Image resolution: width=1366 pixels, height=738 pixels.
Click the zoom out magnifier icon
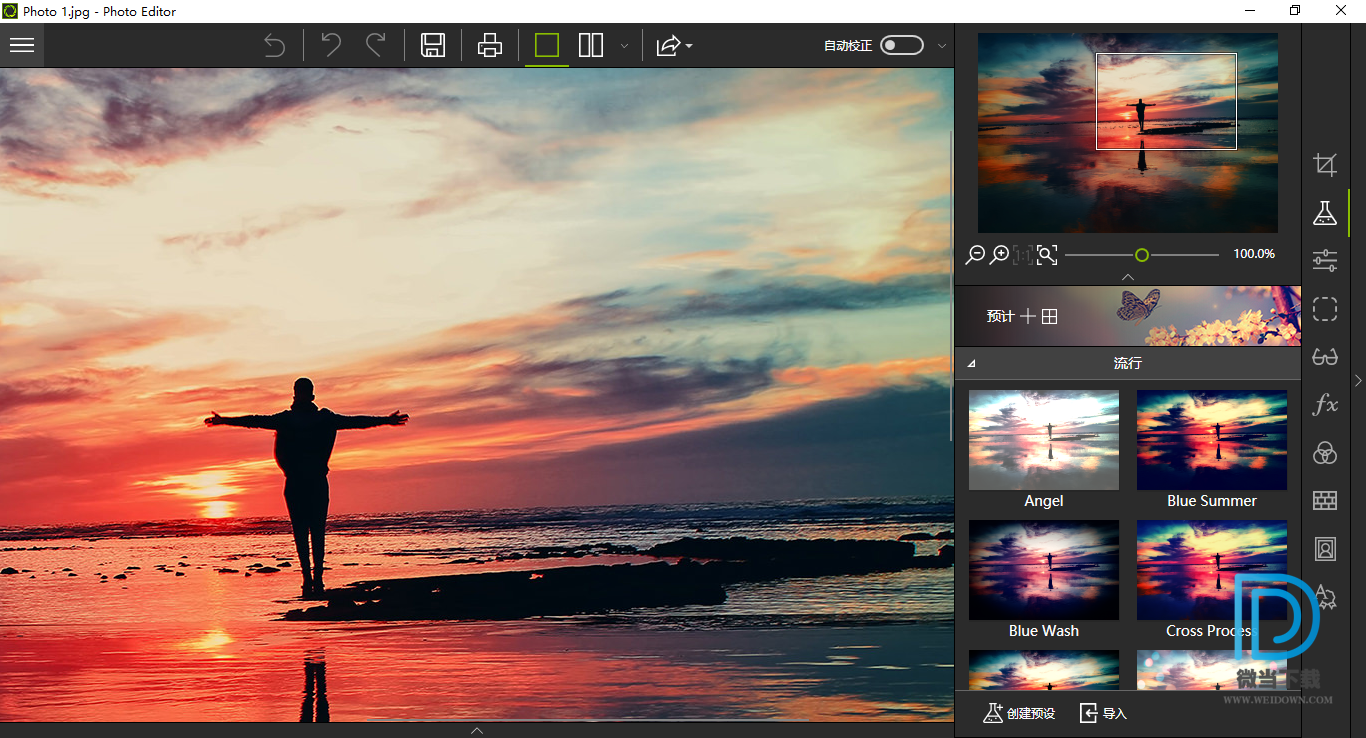974,255
